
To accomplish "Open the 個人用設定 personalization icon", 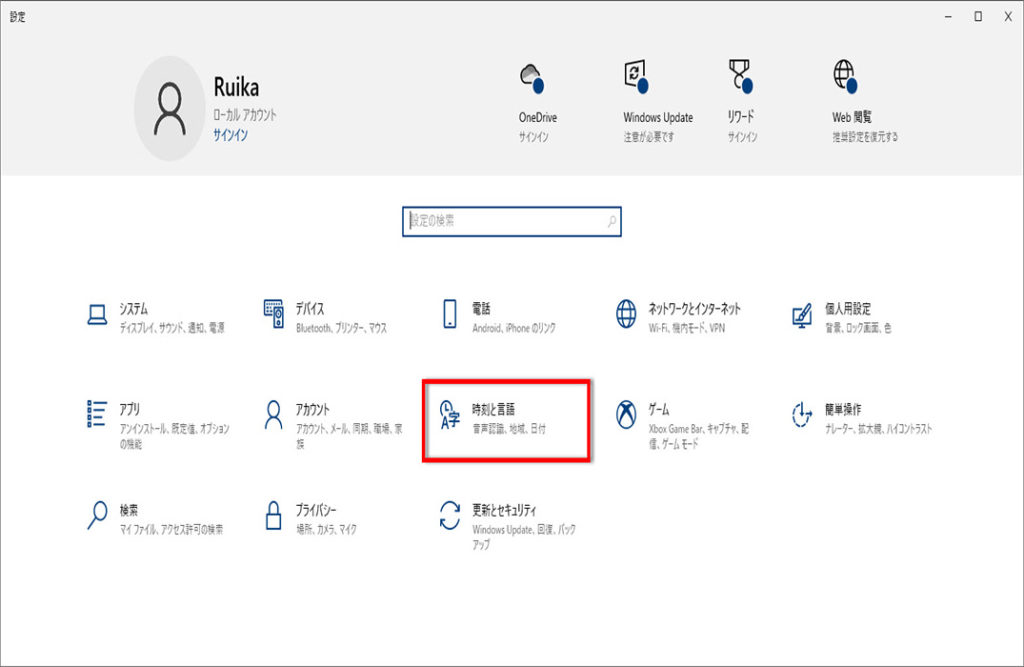I will [x=801, y=315].
